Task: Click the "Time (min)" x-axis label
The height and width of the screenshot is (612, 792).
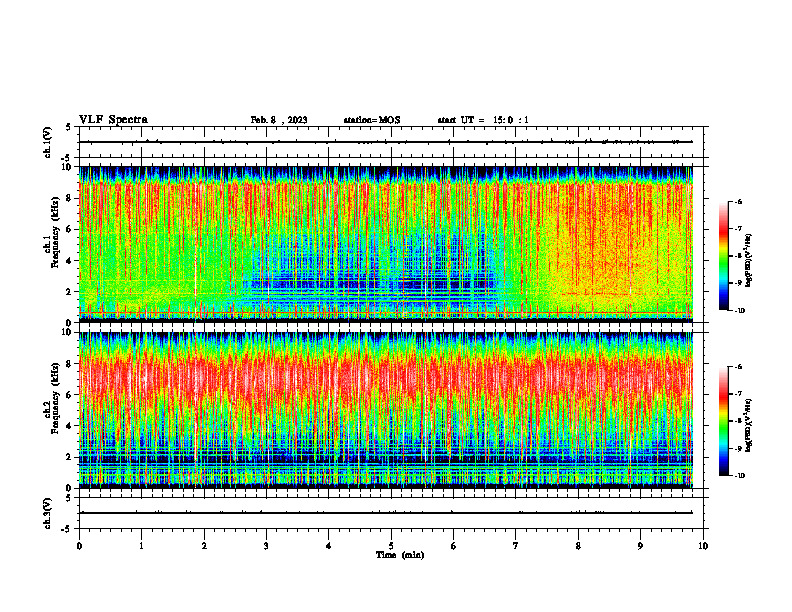Action: 400,555
